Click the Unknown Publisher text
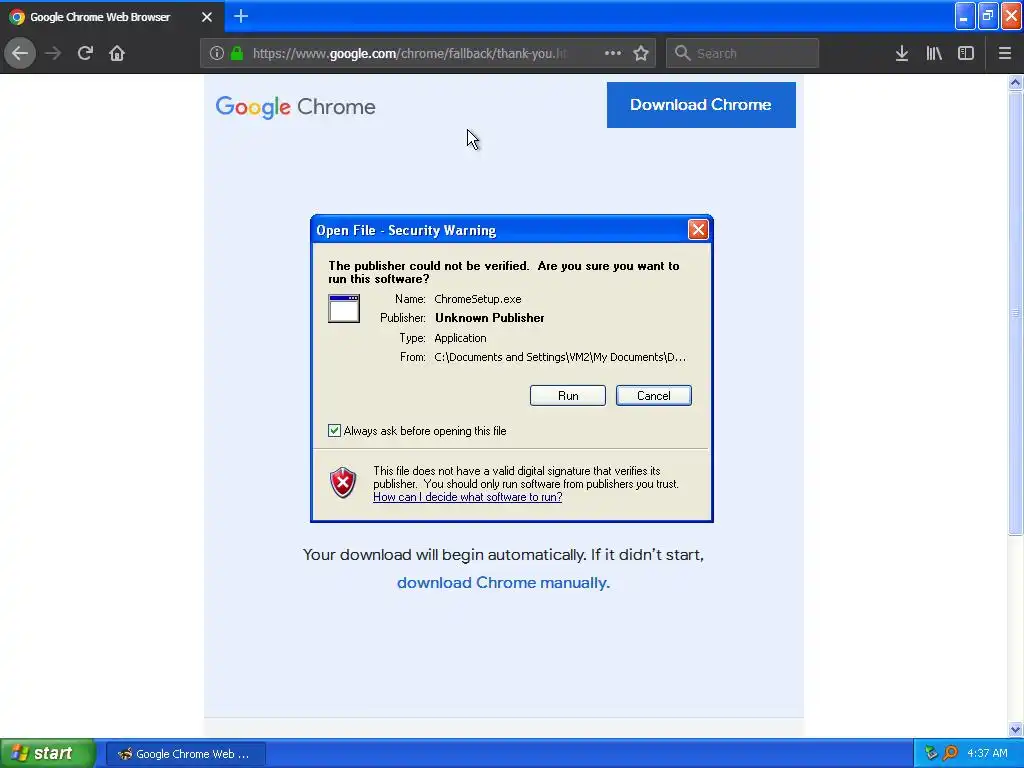 pyautogui.click(x=490, y=318)
